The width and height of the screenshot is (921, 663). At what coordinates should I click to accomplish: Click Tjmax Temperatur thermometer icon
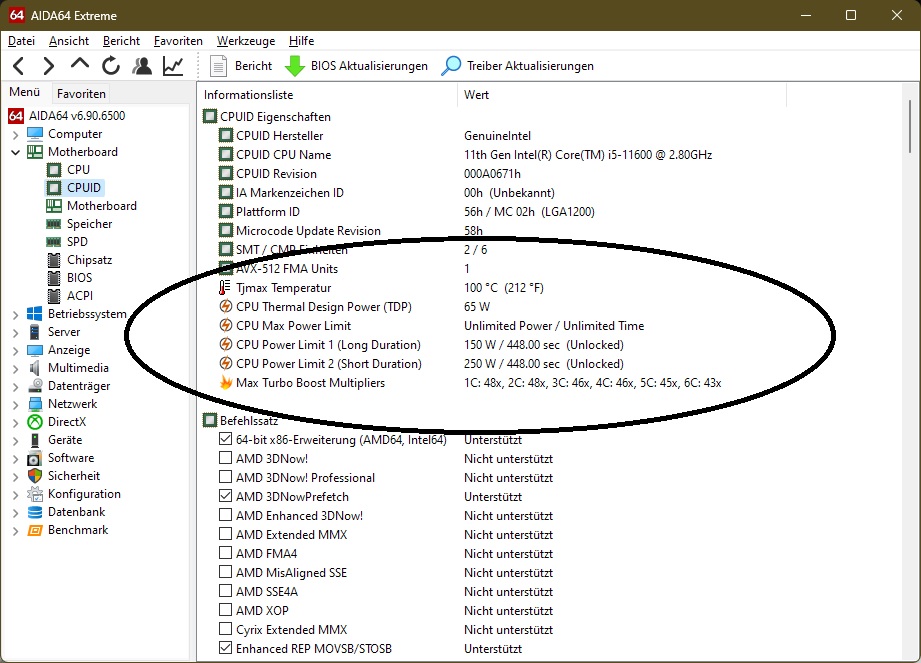(224, 288)
